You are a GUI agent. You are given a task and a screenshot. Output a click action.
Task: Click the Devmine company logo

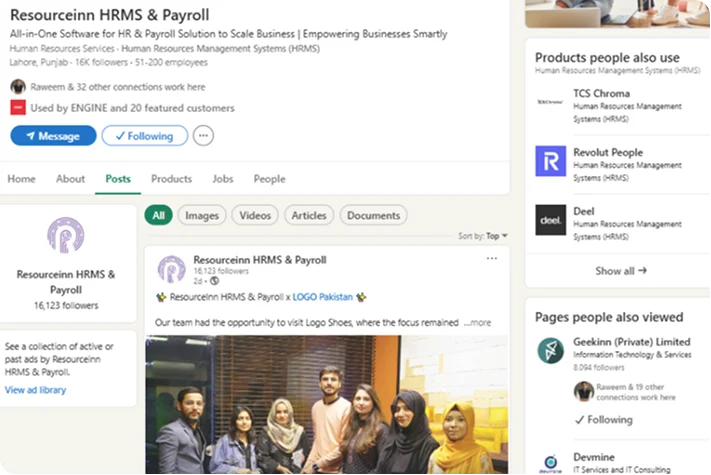click(x=550, y=463)
